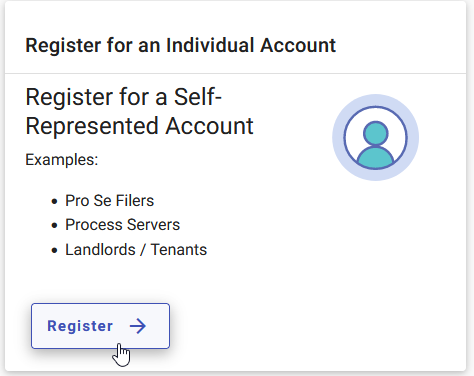
Task: Click the "Examples:" label
Action: click(x=62, y=160)
